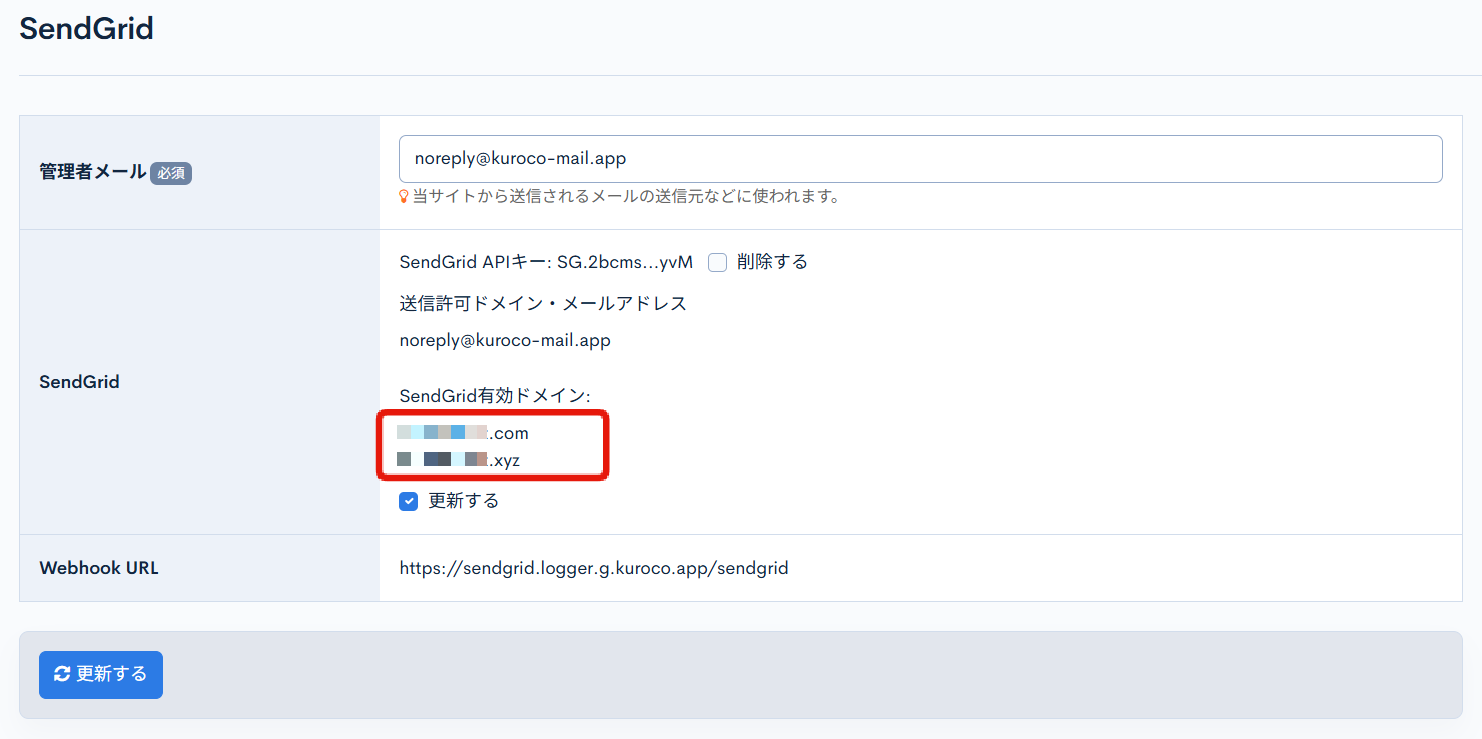Click the SendGrid row header label
Screen dimensions: 1482x739
tap(79, 381)
